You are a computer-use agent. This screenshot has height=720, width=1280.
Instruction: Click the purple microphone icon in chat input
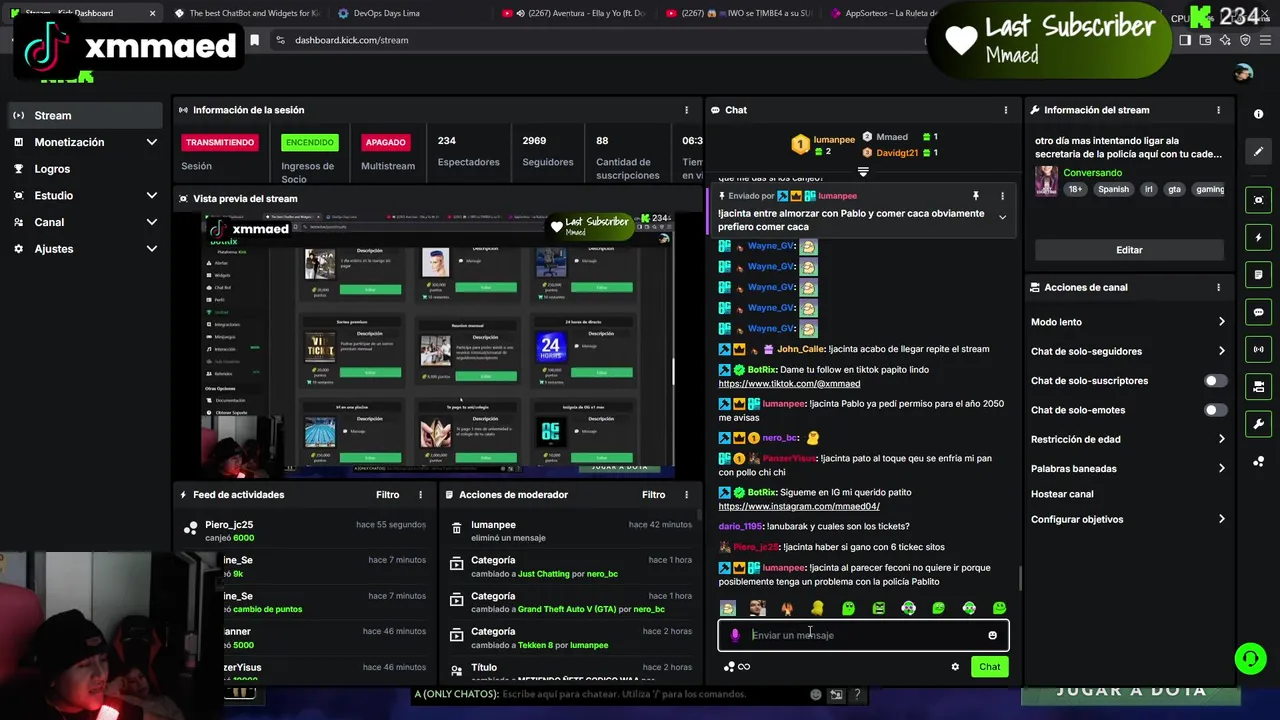tap(735, 635)
